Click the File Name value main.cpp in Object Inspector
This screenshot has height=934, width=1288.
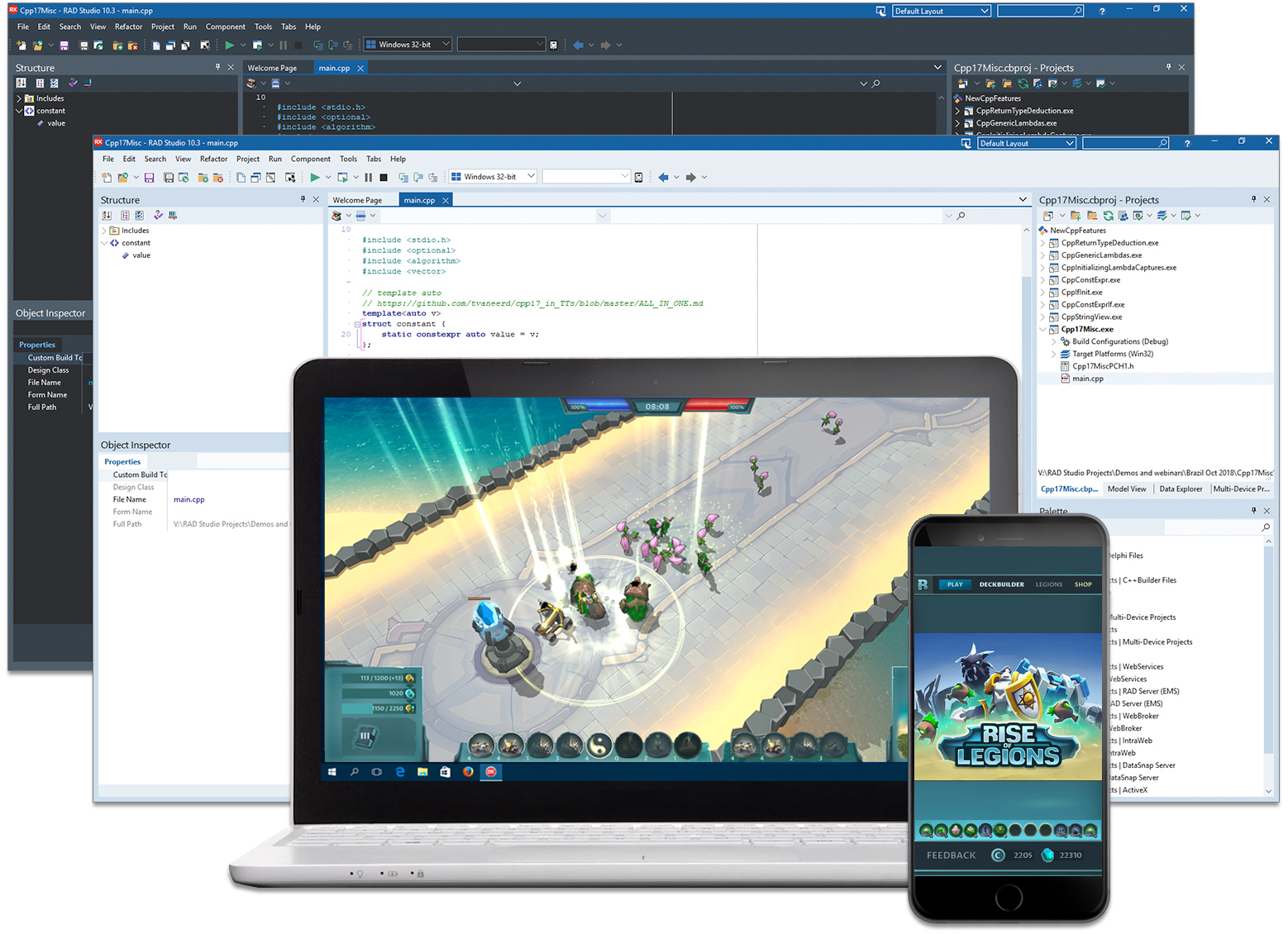point(188,499)
